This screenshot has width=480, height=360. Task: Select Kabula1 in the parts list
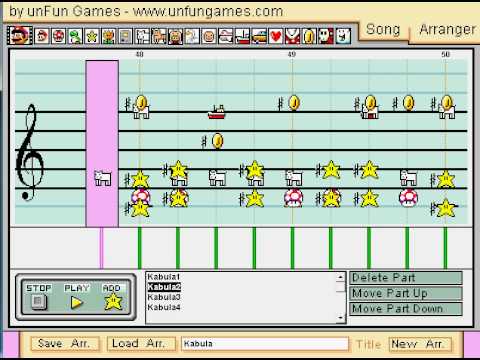tap(164, 277)
